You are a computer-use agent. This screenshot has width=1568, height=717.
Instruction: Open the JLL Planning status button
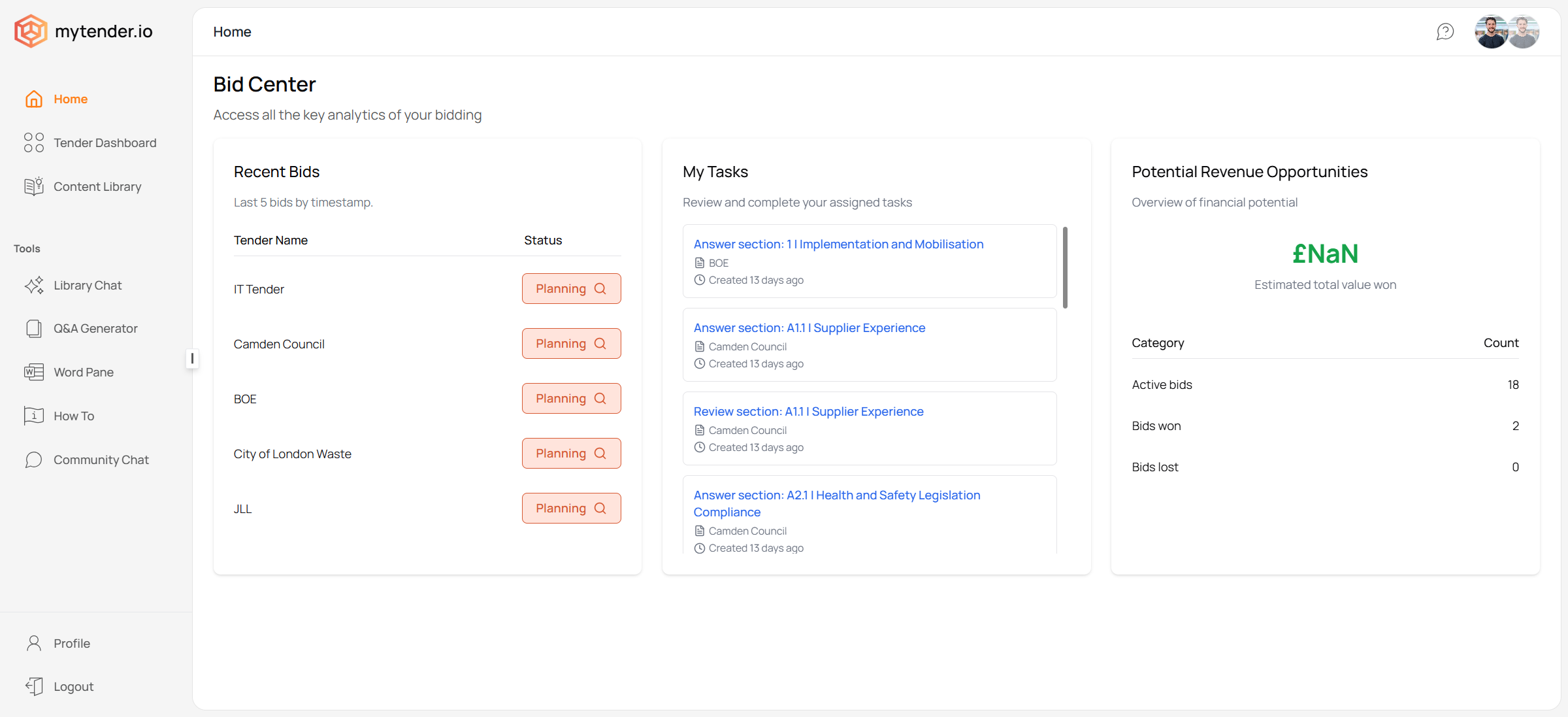point(571,509)
